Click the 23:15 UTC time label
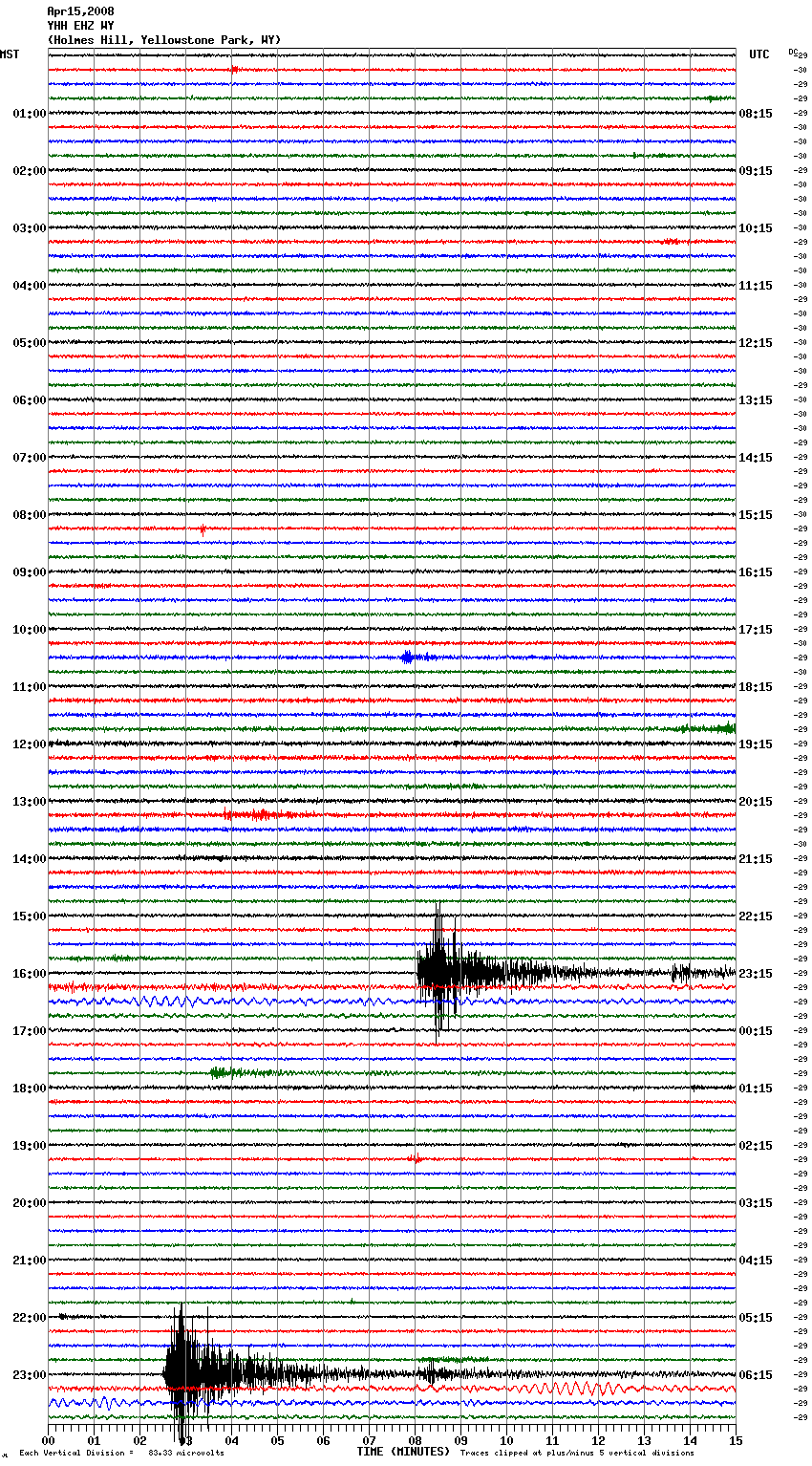Image resolution: width=812 pixels, height=1466 pixels. 756,974
